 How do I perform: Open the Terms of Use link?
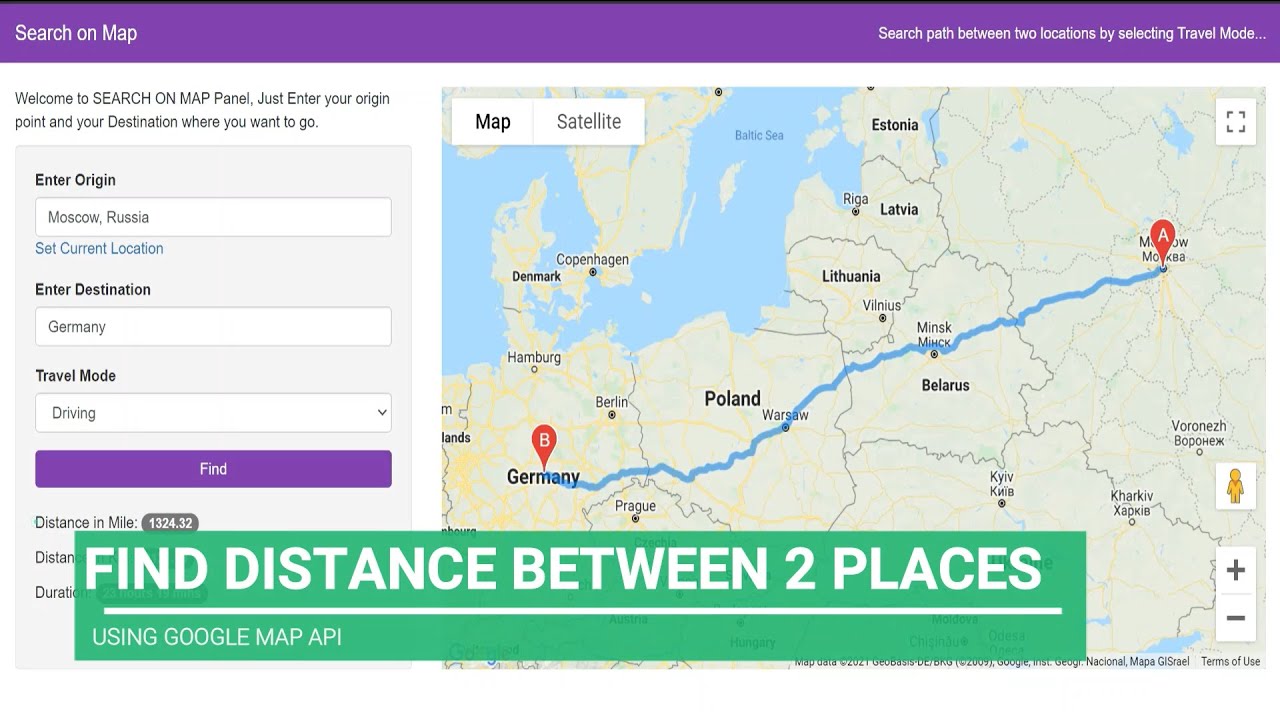[x=1230, y=661]
